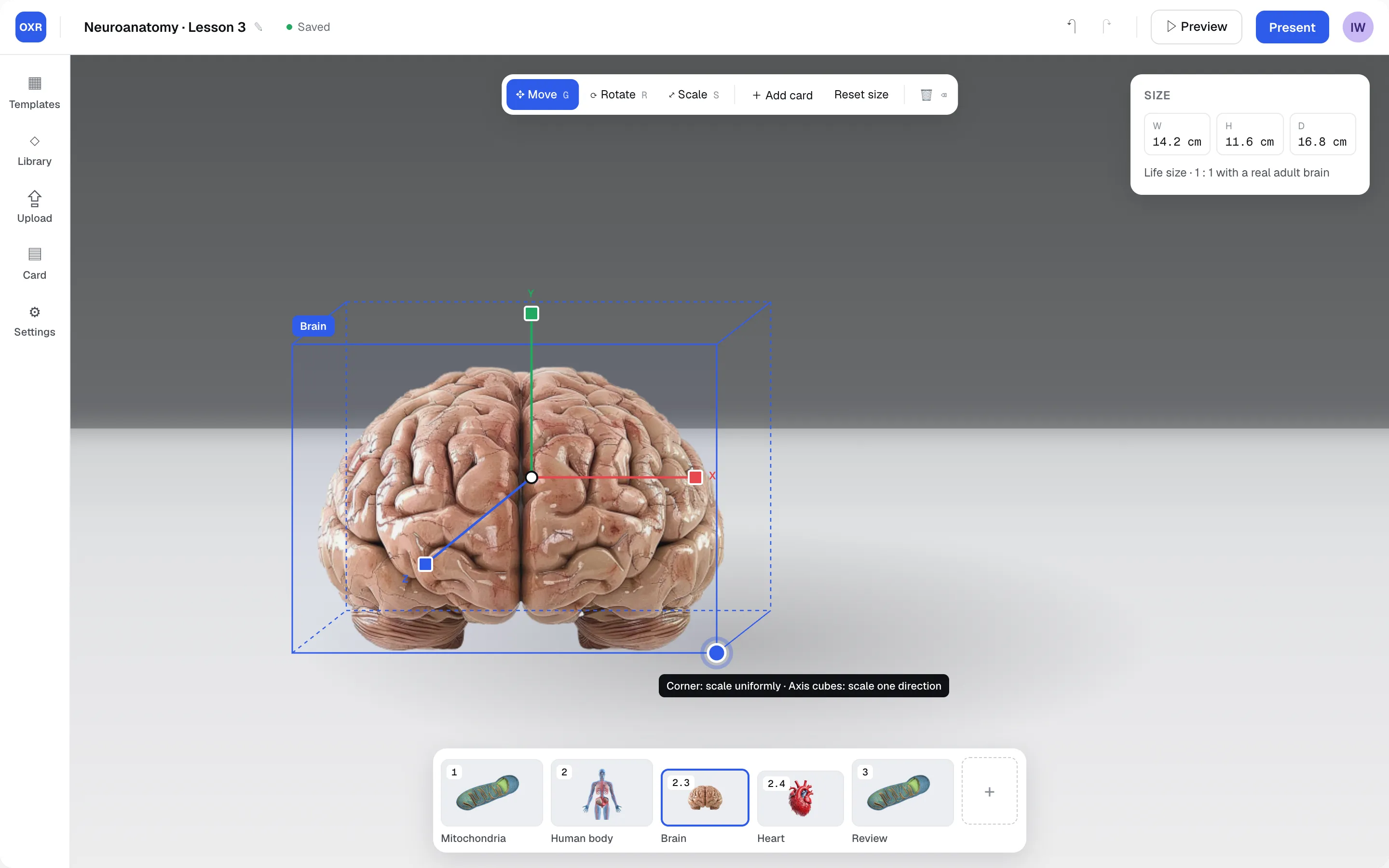Click the Mitochondria scene label text

[473, 838]
